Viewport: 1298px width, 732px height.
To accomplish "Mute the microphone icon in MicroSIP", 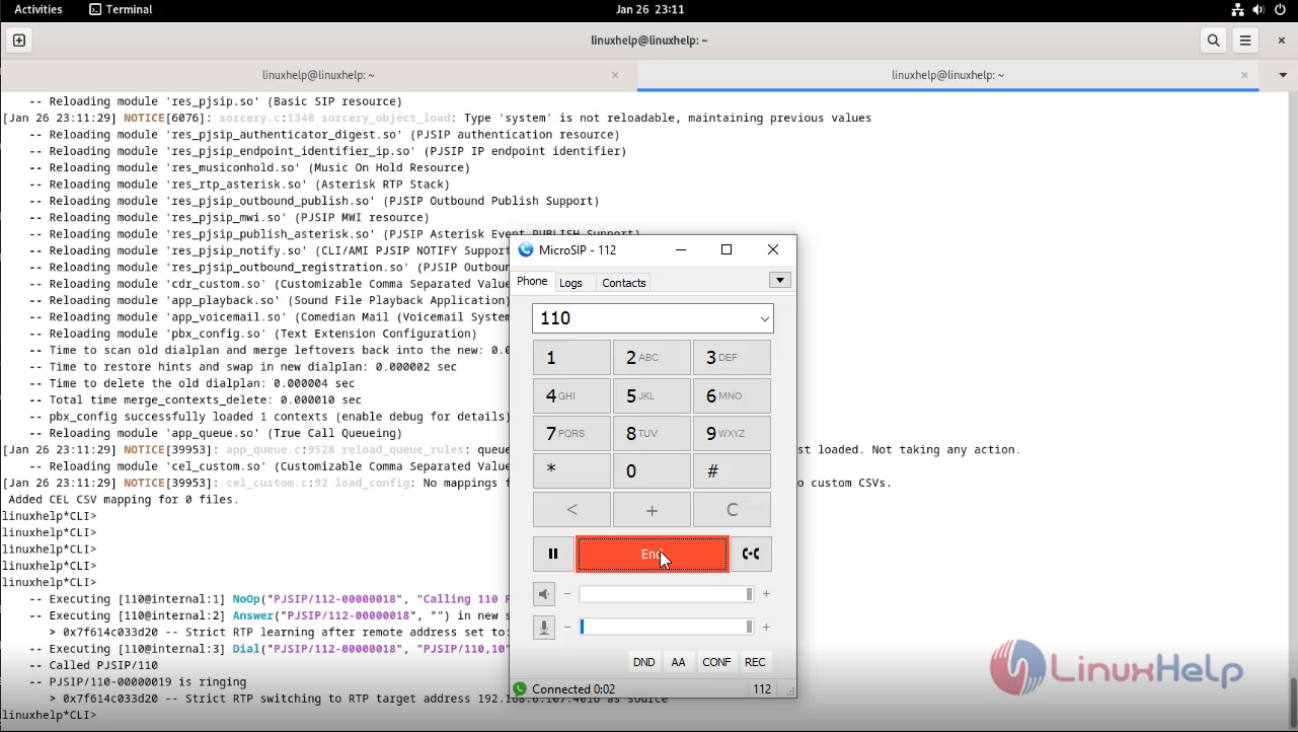I will pyautogui.click(x=544, y=628).
